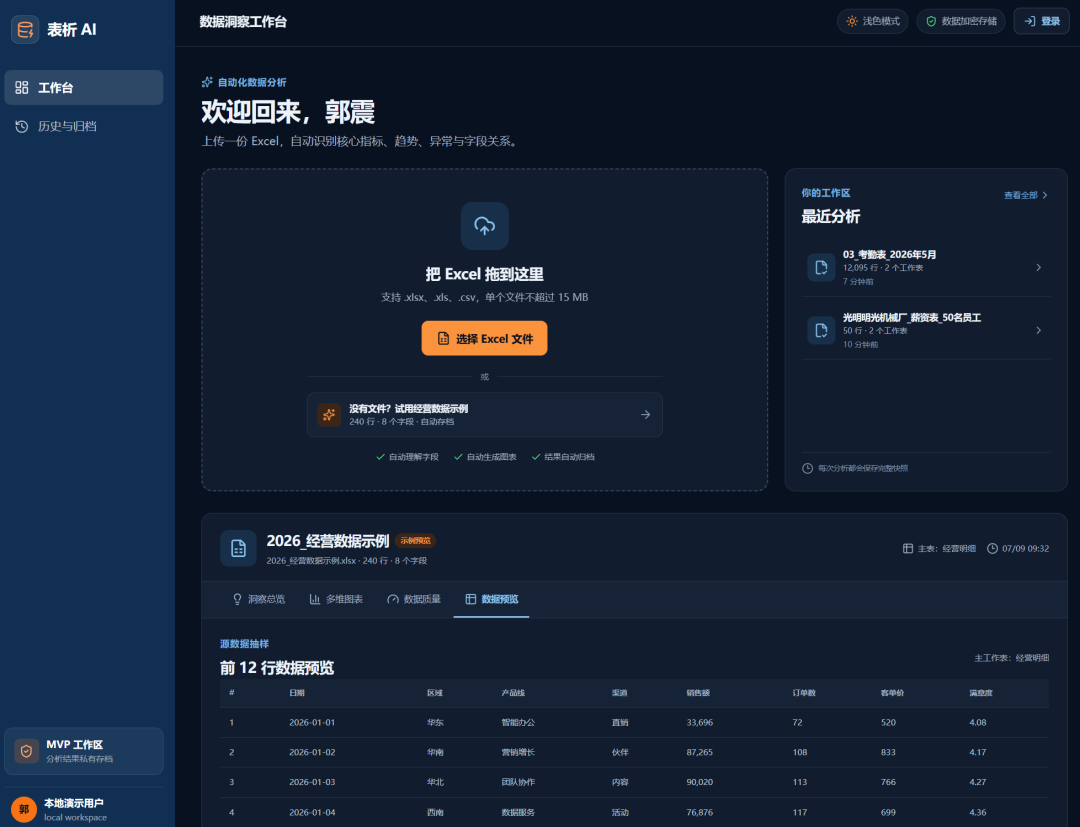Click the 数据加密存储 shield badge
The image size is (1080, 827).
tap(961, 21)
